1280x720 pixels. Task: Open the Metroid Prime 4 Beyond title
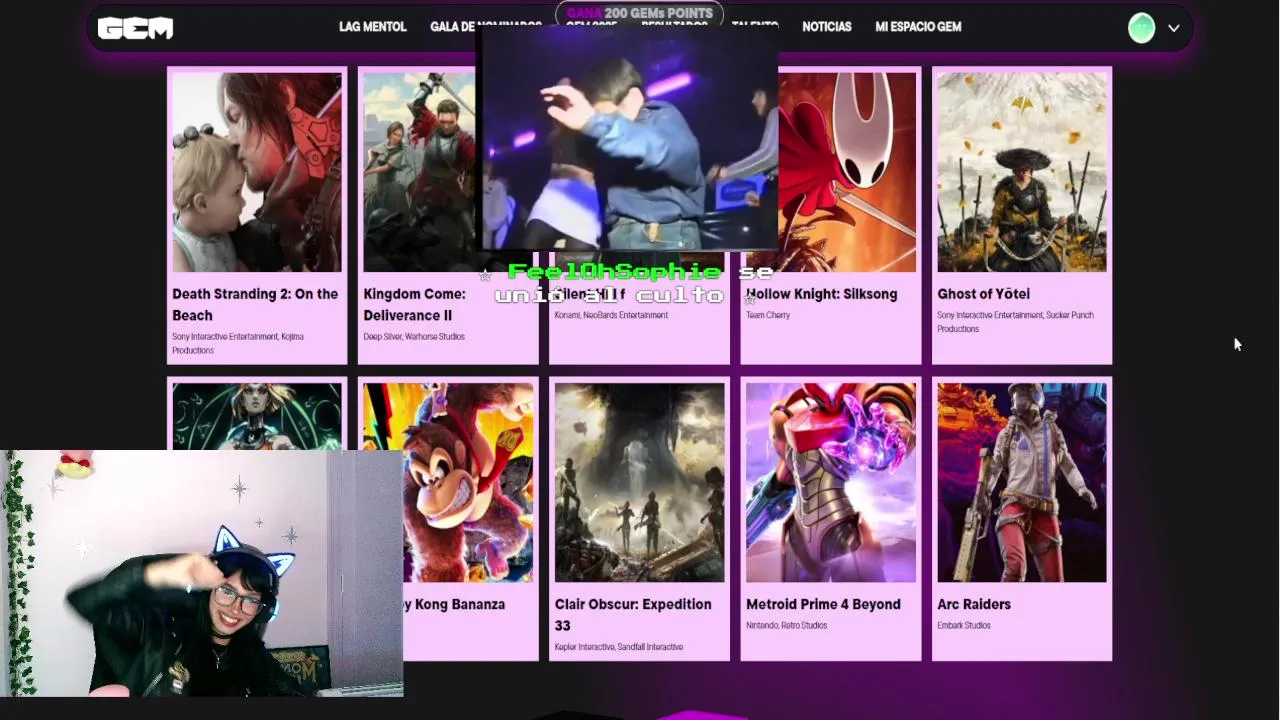pyautogui.click(x=823, y=604)
